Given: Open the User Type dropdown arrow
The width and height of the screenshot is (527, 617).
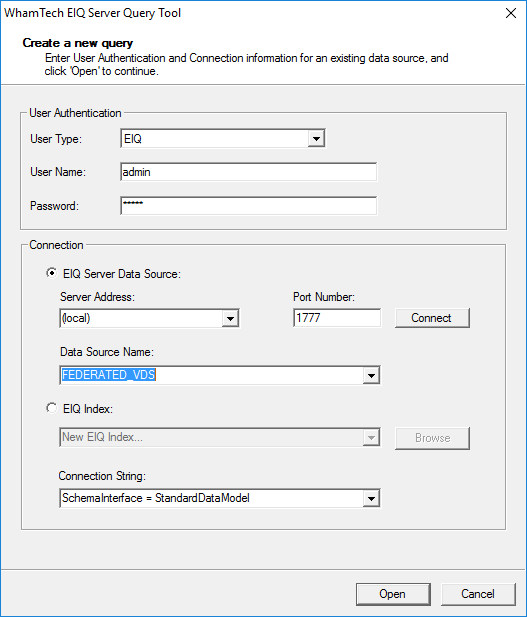Looking at the screenshot, I should (316, 139).
